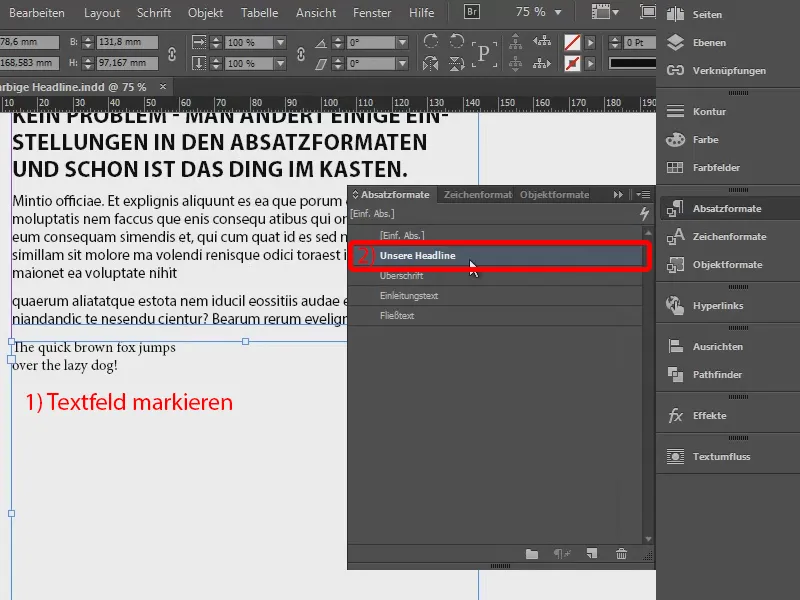Viewport: 800px width, 600px height.
Task: Toggle constrain scaling proportions link
Action: click(x=301, y=53)
